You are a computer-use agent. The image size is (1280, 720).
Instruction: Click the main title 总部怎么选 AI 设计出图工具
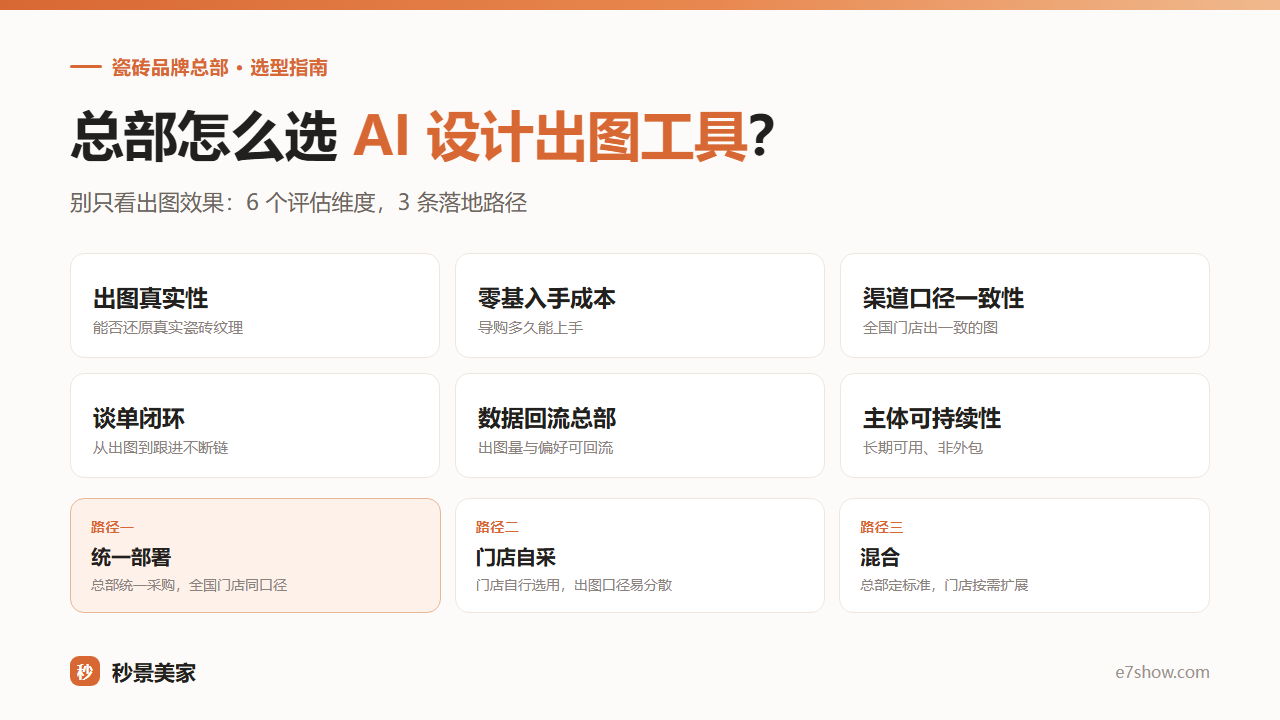point(422,137)
